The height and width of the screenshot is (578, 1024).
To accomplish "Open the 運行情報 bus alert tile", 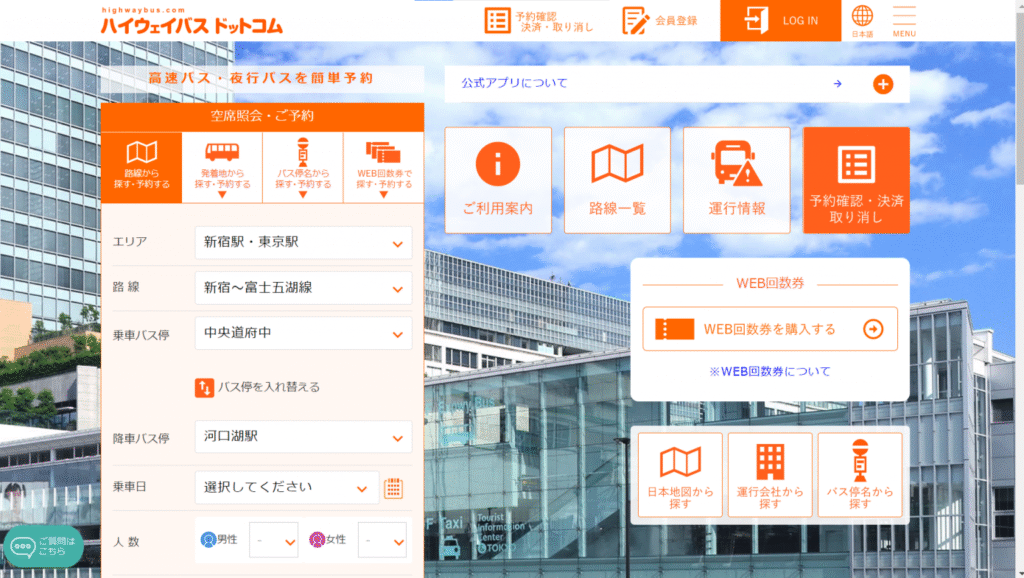I will pos(736,180).
